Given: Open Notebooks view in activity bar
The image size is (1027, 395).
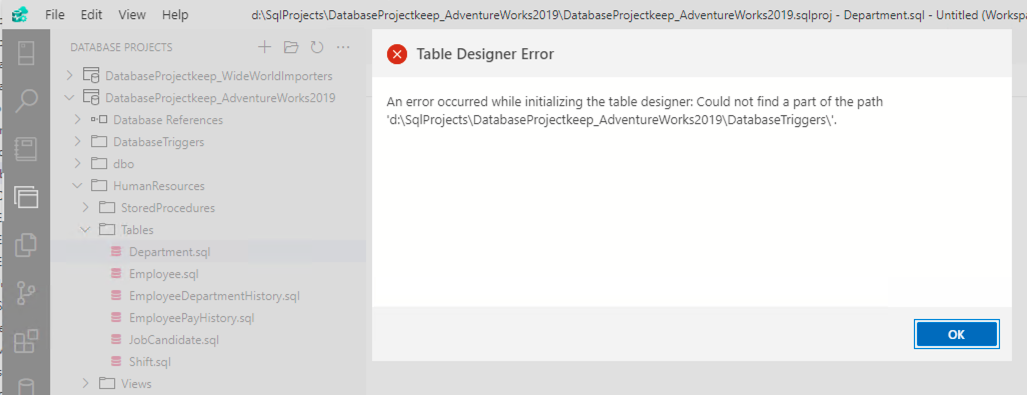Looking at the screenshot, I should coord(26,149).
